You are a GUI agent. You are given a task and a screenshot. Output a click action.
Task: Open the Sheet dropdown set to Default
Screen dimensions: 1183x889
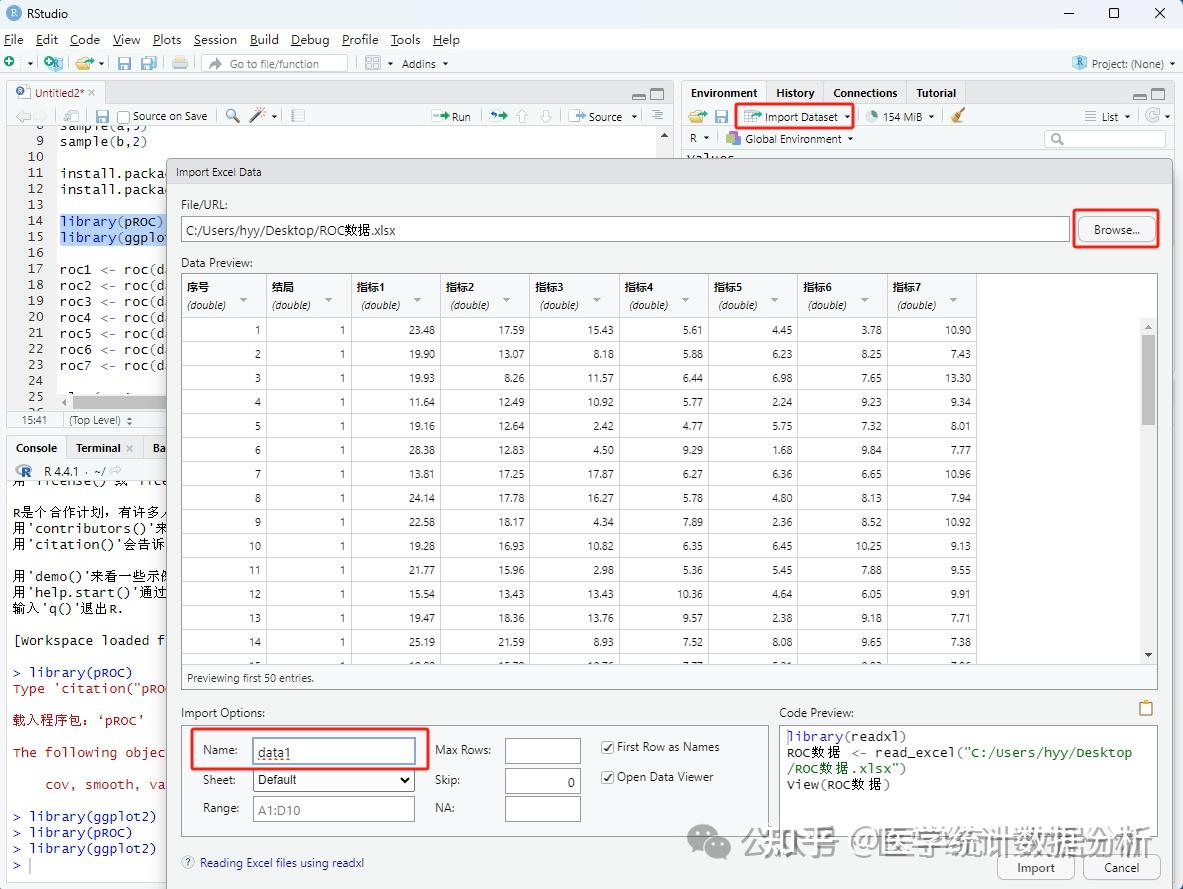tap(334, 780)
